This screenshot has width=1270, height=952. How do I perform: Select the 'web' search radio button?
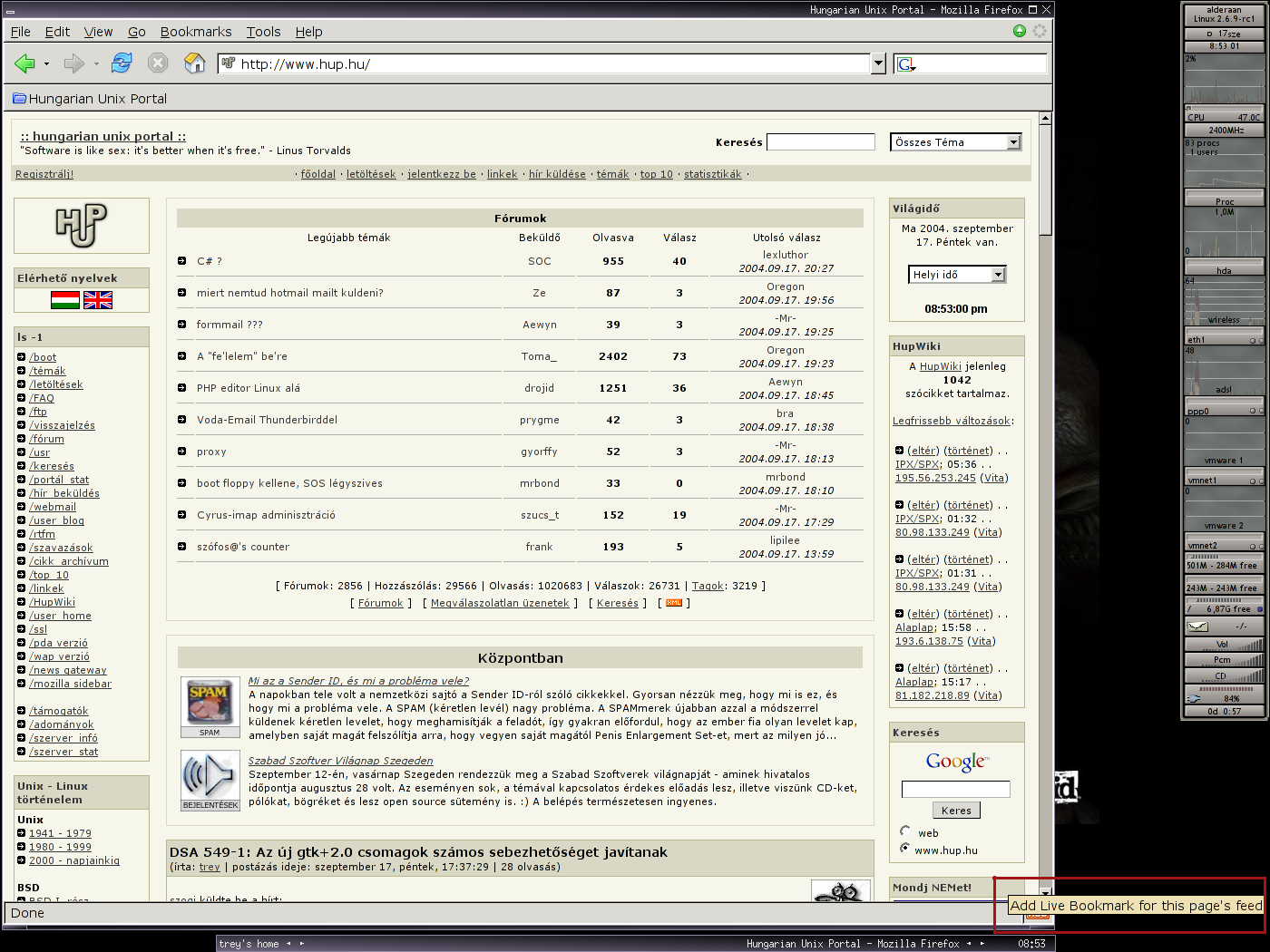point(904,831)
